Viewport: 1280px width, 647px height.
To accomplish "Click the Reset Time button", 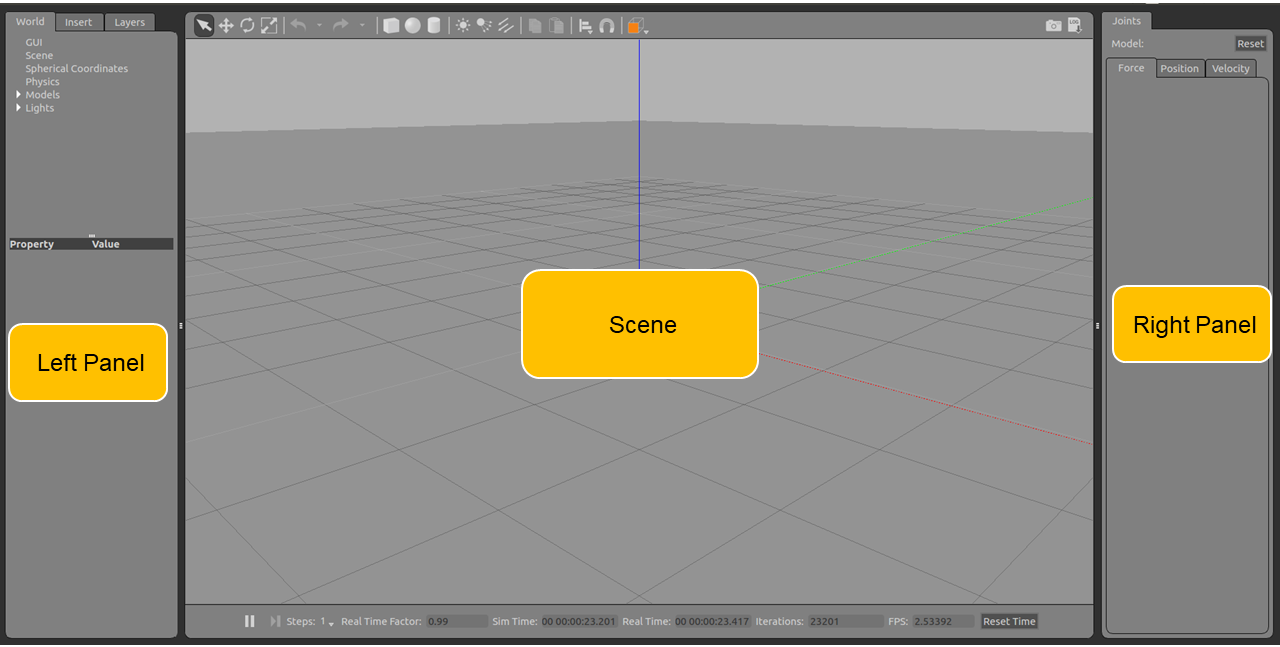I will click(x=1009, y=621).
